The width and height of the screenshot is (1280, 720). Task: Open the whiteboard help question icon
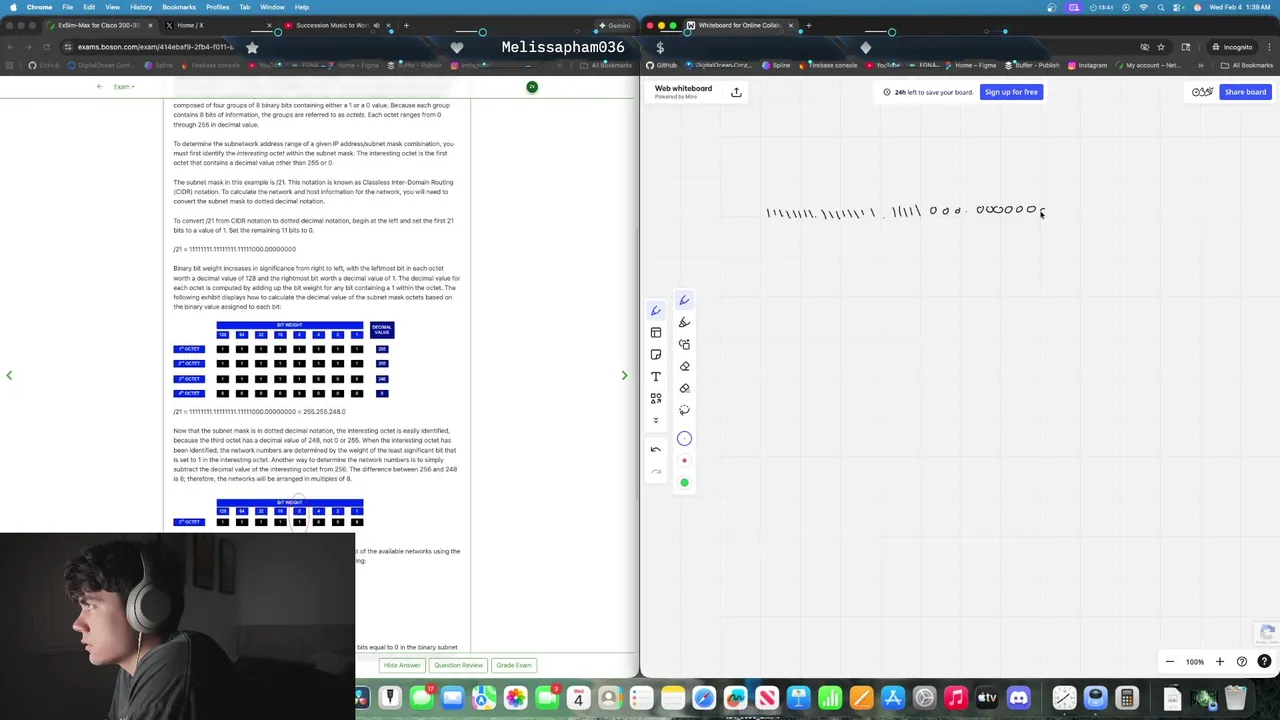(1264, 661)
